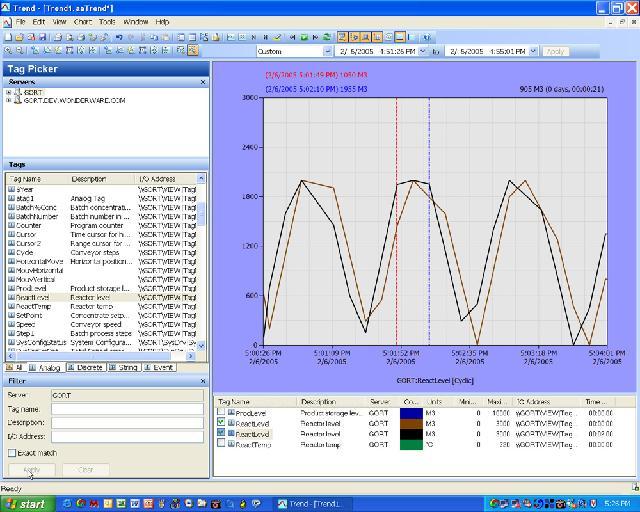640x512 pixels.
Task: Select the SetPoint tag row
Action: [x=102, y=315]
